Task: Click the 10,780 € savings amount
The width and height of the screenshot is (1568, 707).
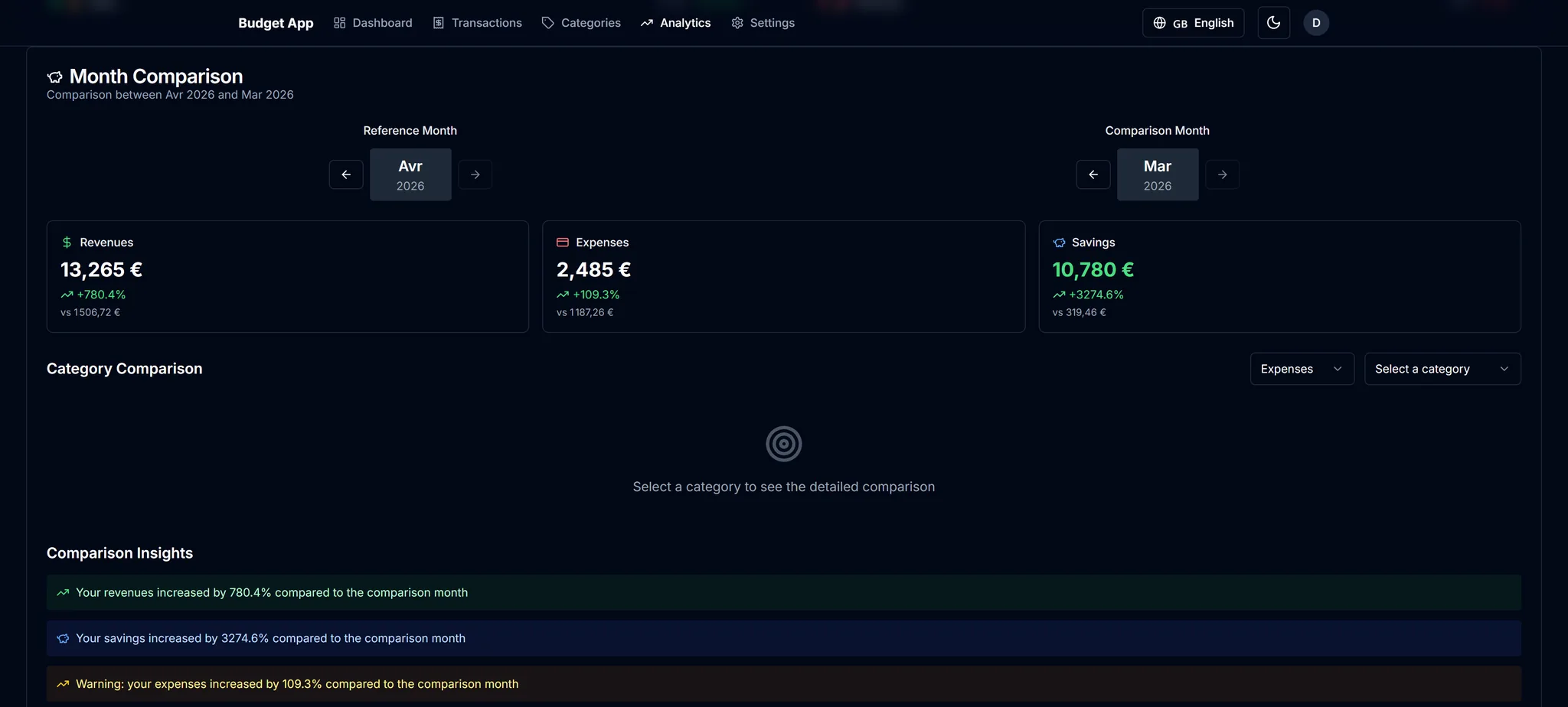Action: 1093,270
